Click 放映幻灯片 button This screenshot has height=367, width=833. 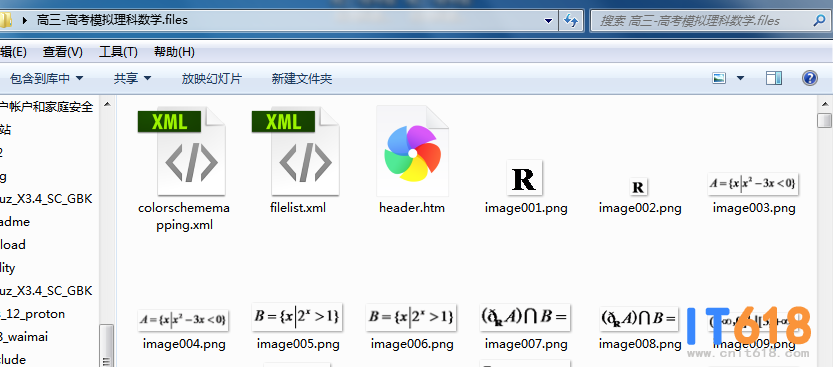[x=211, y=79]
